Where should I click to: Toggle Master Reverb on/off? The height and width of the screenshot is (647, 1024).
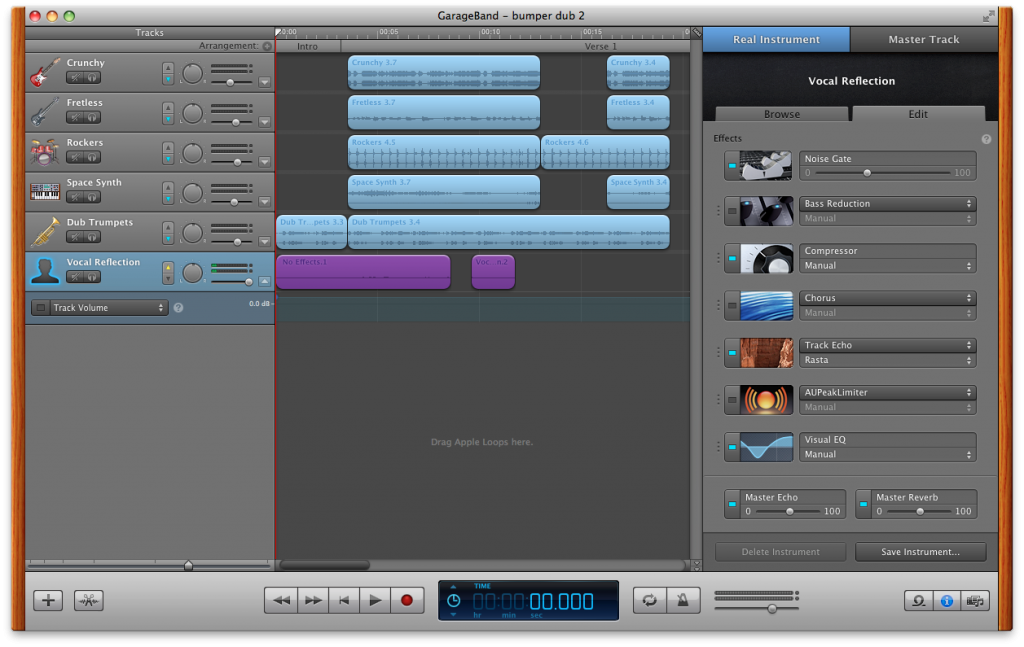[863, 504]
